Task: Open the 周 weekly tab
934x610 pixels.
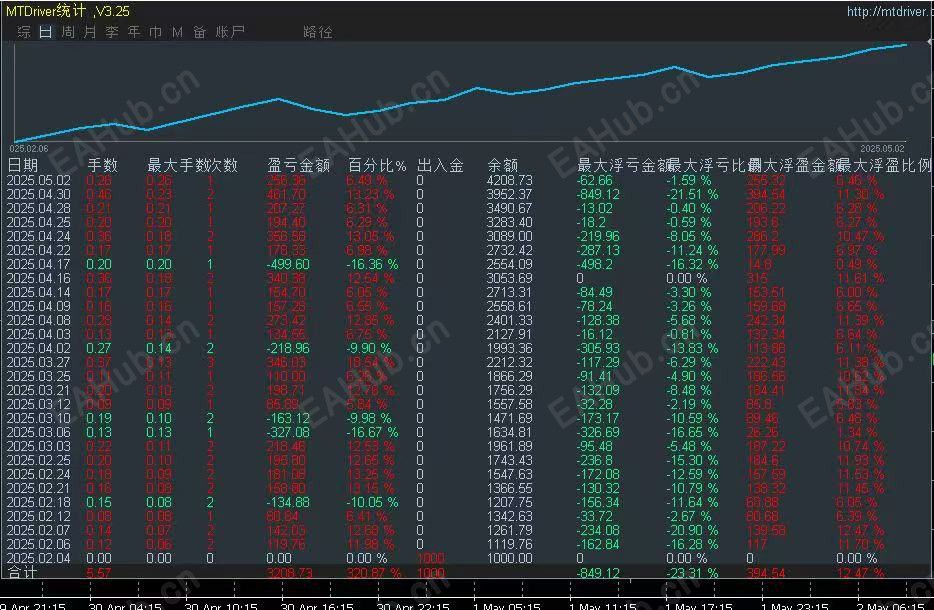Action: pos(68,32)
